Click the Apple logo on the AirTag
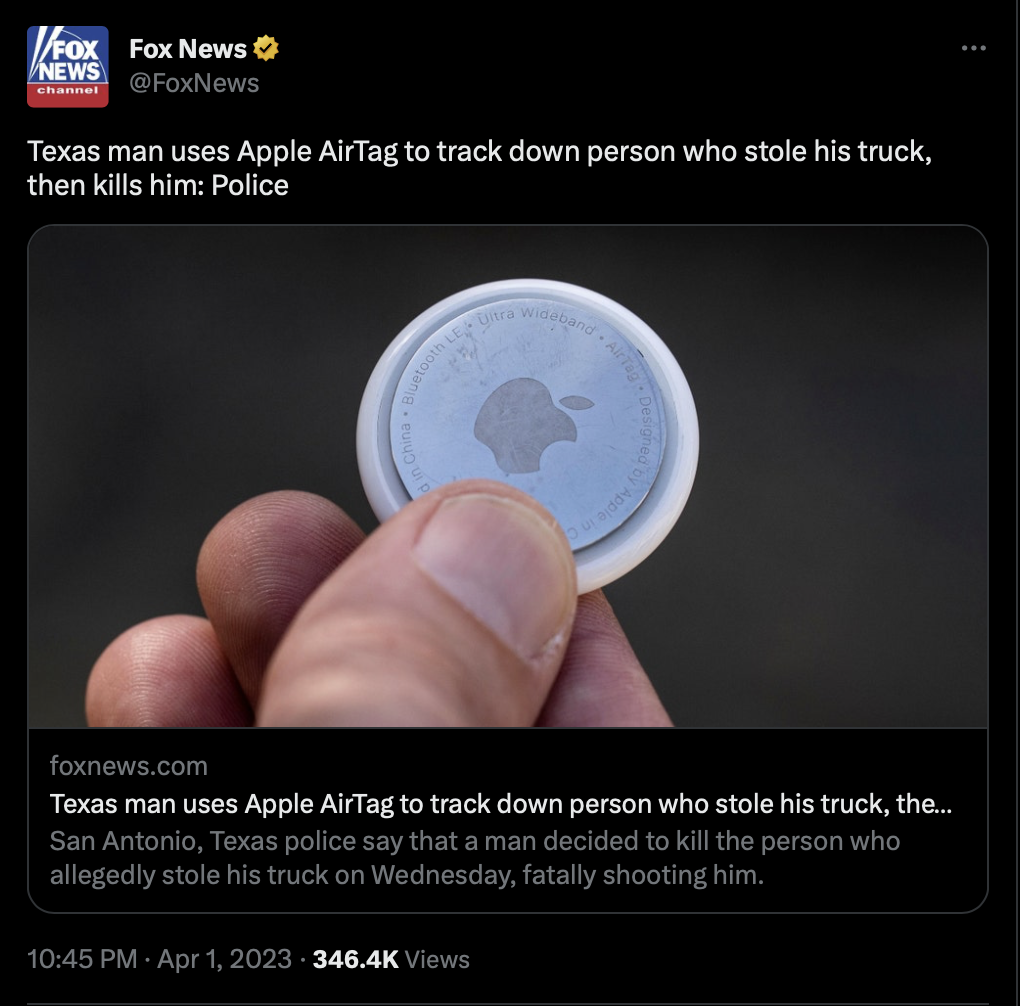Viewport: 1020px width, 1006px height. point(532,424)
